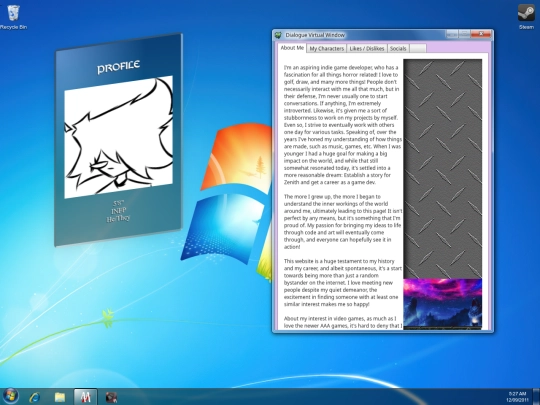Open the dark character taskbar icon
This screenshot has height=405, width=540.
point(111,397)
